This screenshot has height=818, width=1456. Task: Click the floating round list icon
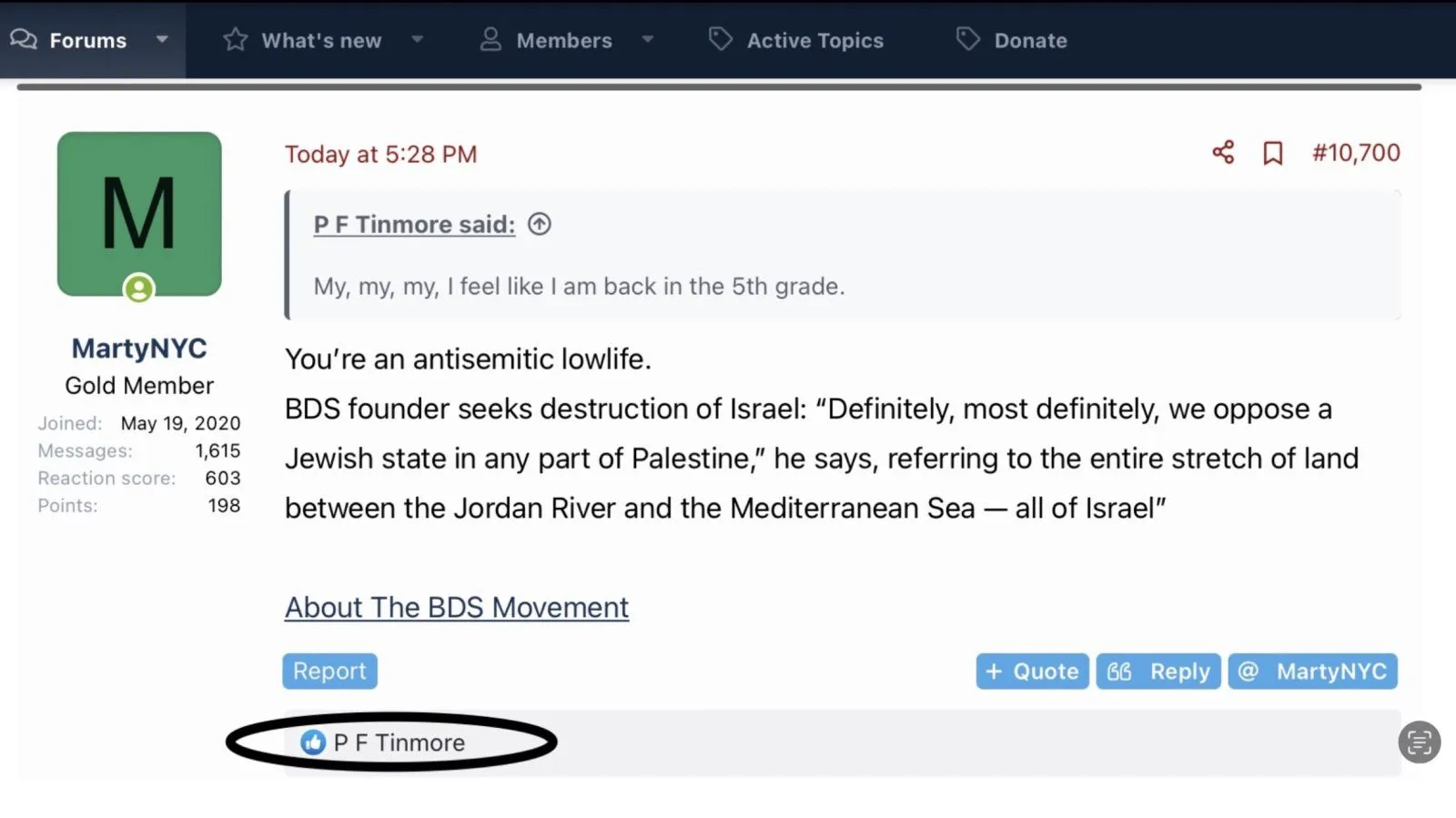pyautogui.click(x=1419, y=742)
